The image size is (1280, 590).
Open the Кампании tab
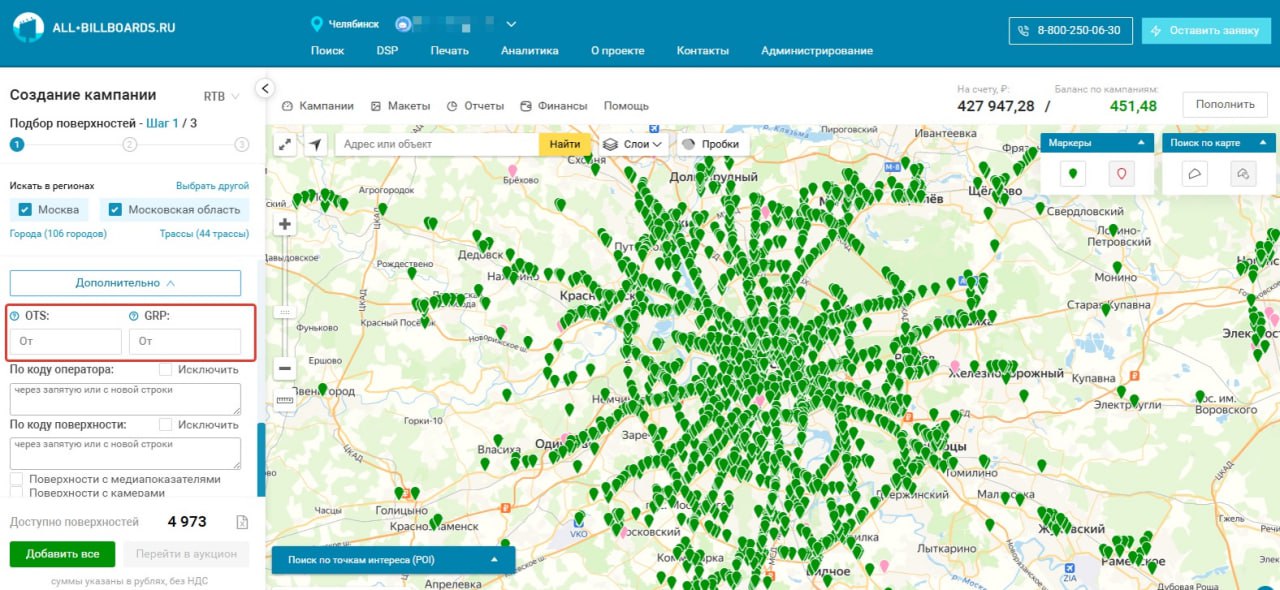[x=318, y=106]
